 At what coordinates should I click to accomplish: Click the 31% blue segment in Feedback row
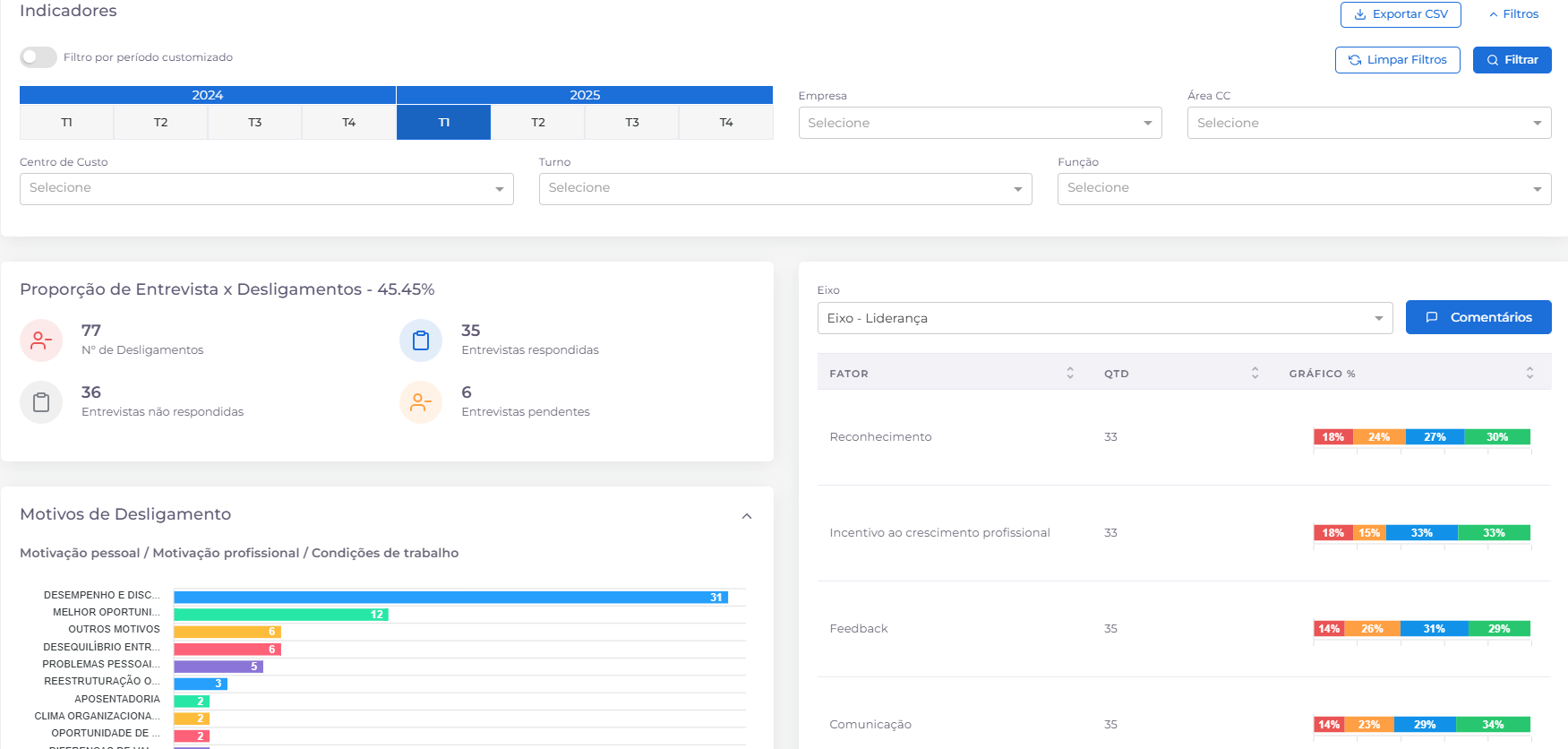[1434, 629]
